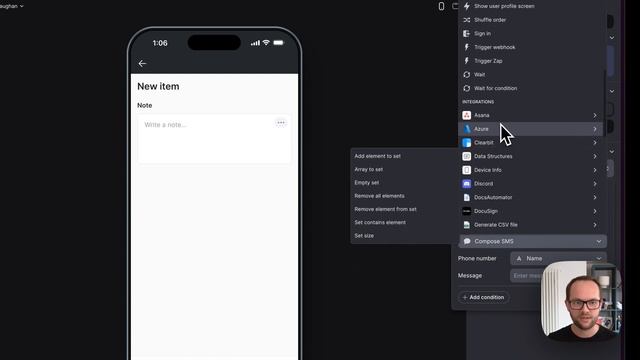Click the Data Structures icon
The height and width of the screenshot is (360, 640).
point(467,156)
